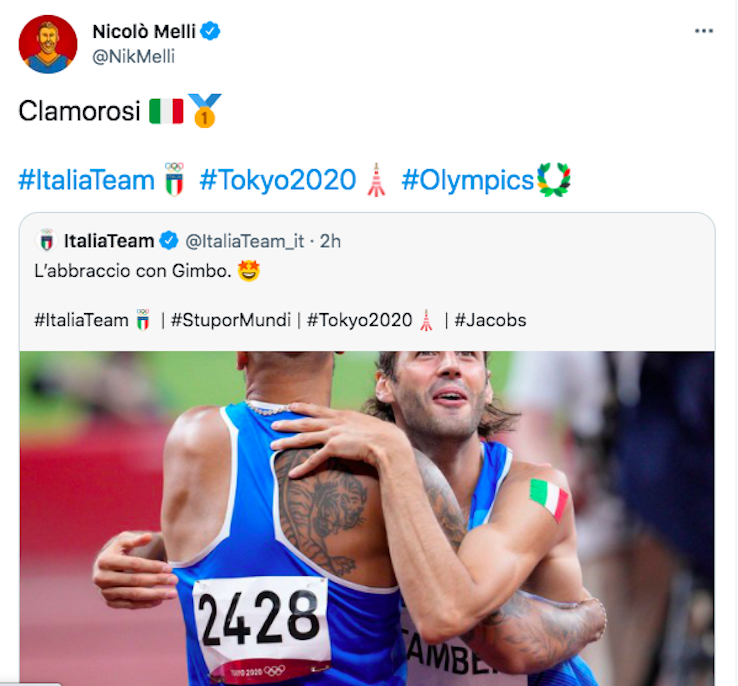Click the ItaliaTeam account name in quote
Image resolution: width=738 pixels, height=686 pixels.
click(108, 241)
